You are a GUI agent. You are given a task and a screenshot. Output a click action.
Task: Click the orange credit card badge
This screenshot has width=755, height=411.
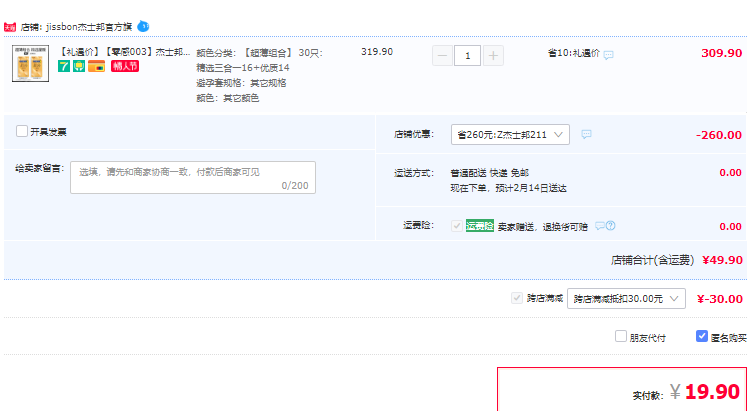tap(96, 66)
